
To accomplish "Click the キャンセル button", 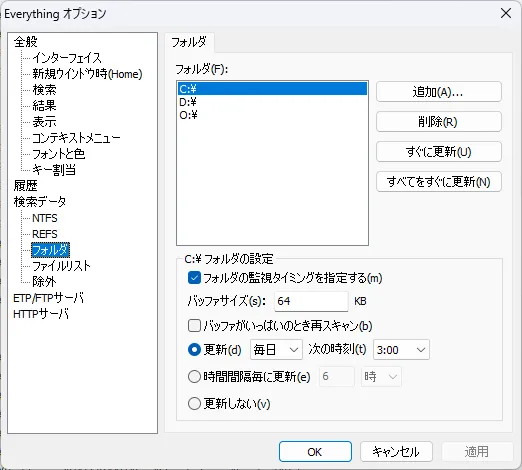I will tap(396, 452).
